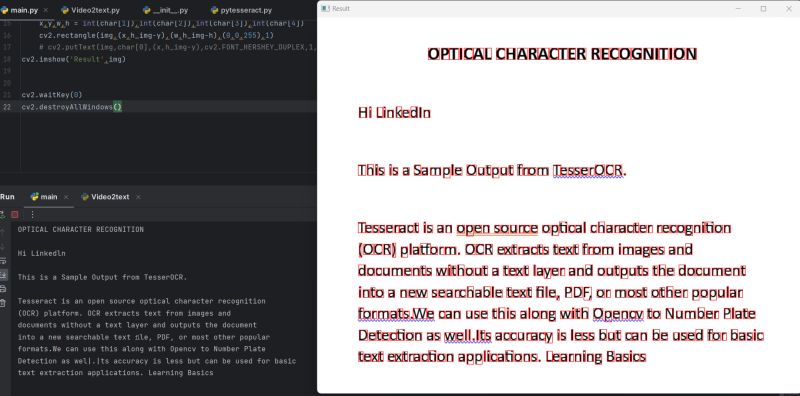Open the Run toolbar more-actions menu

point(33,215)
